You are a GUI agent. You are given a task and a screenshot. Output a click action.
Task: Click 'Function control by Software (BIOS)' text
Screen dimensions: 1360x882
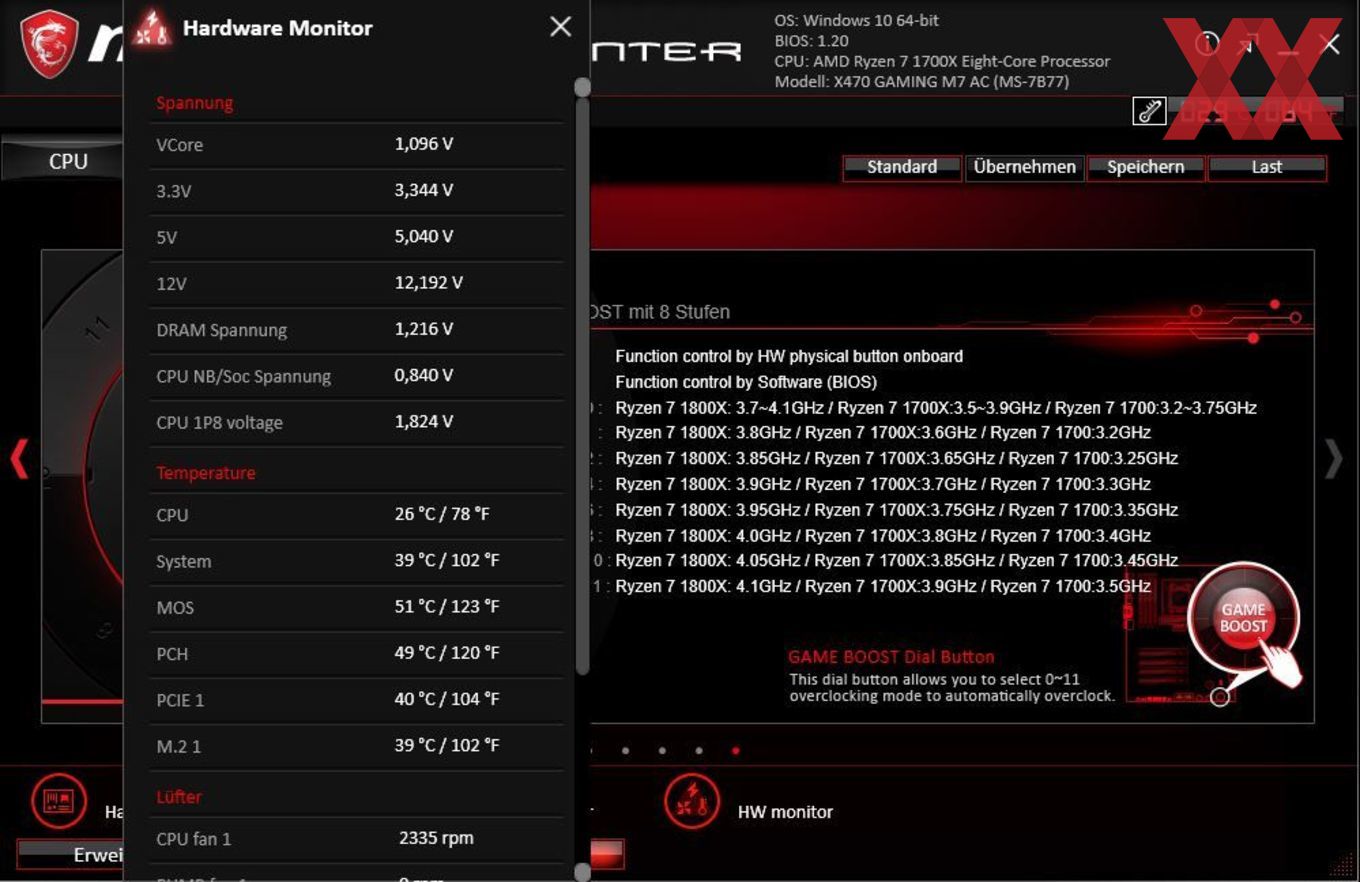746,382
